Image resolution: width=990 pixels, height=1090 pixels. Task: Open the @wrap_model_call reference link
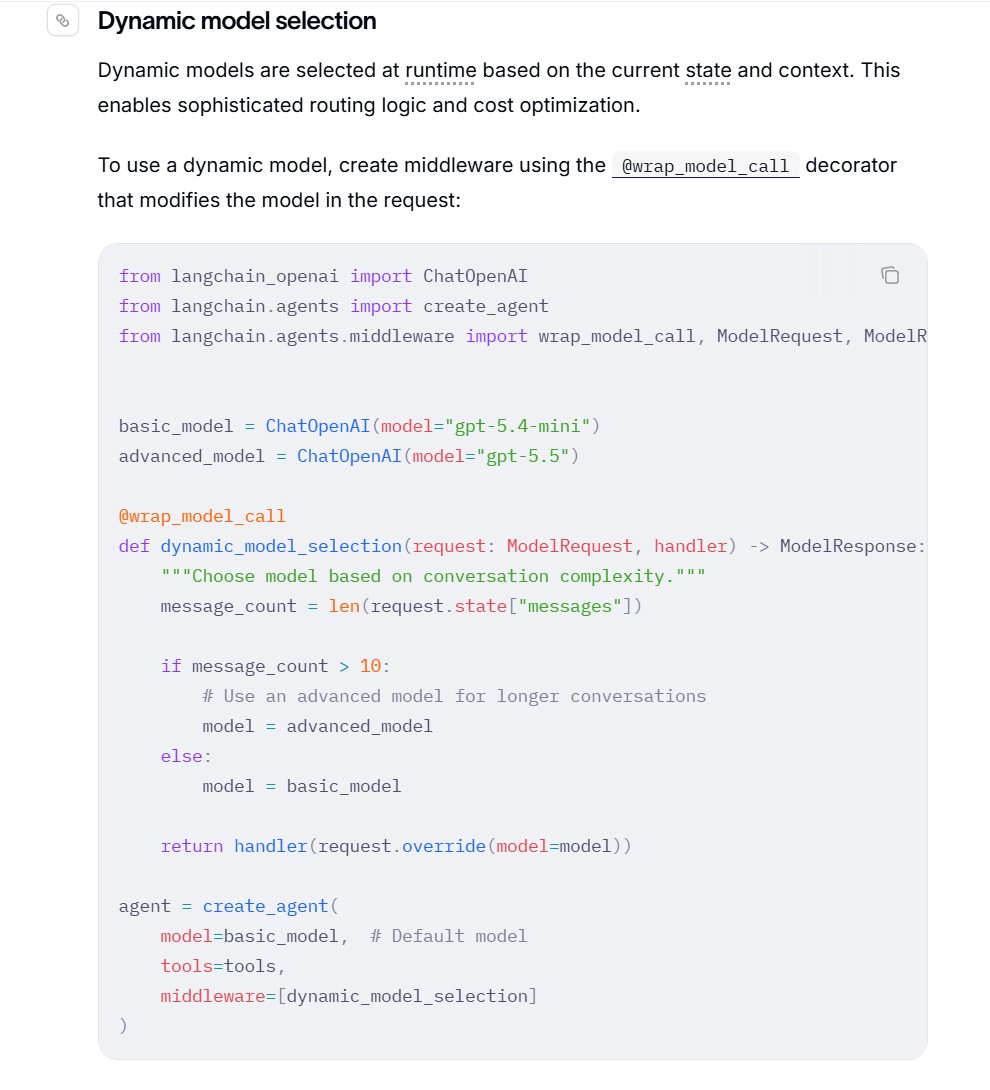point(705,166)
